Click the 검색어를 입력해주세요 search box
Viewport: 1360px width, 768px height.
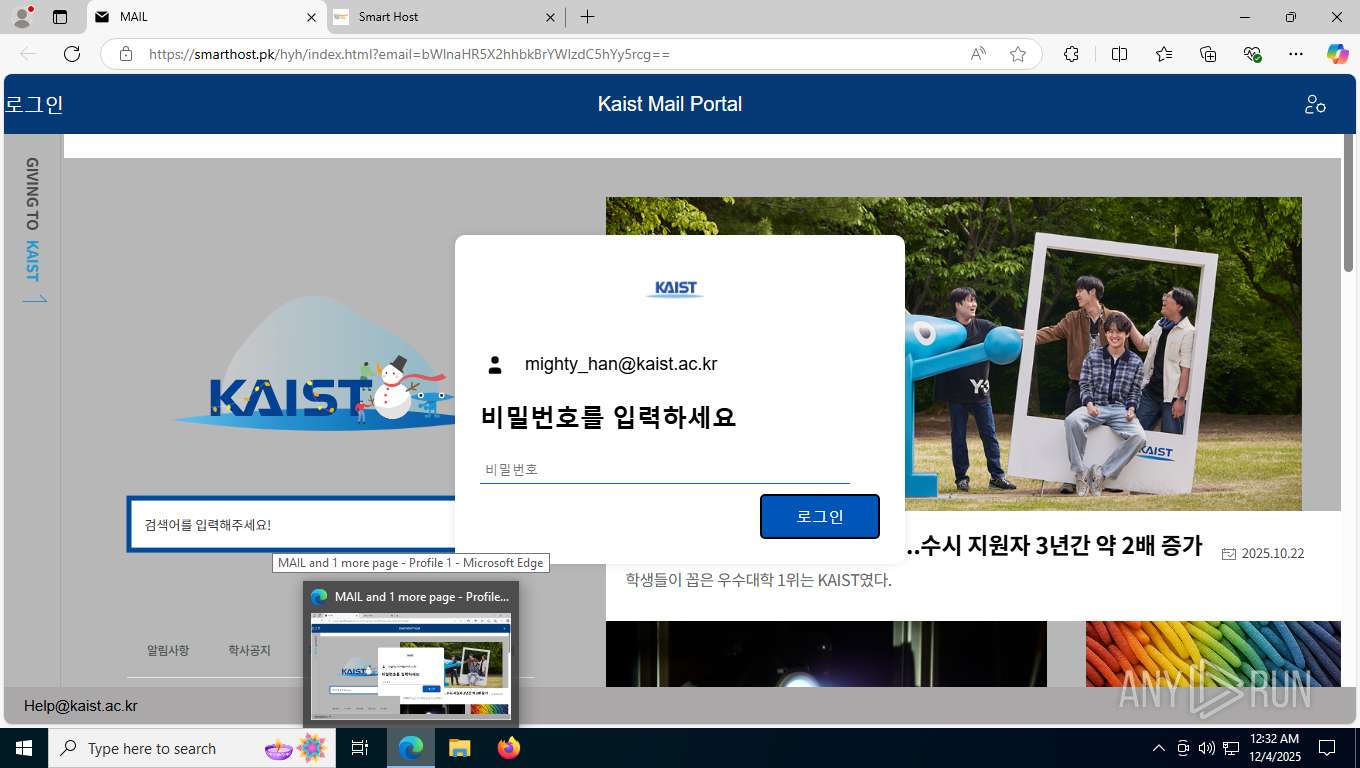pyautogui.click(x=290, y=524)
